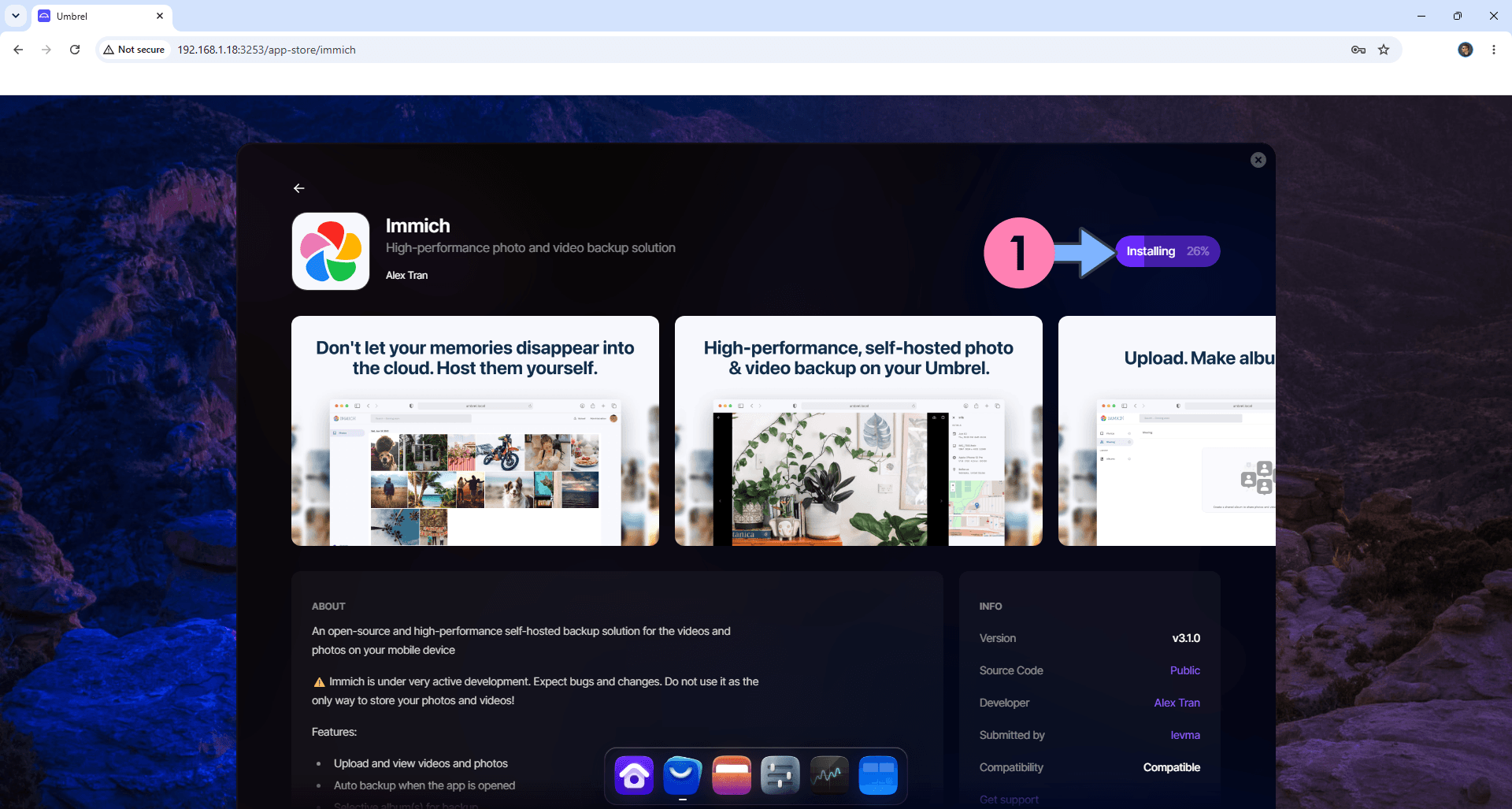Open the levma submitter link
The width and height of the screenshot is (1512, 809).
(x=1185, y=735)
